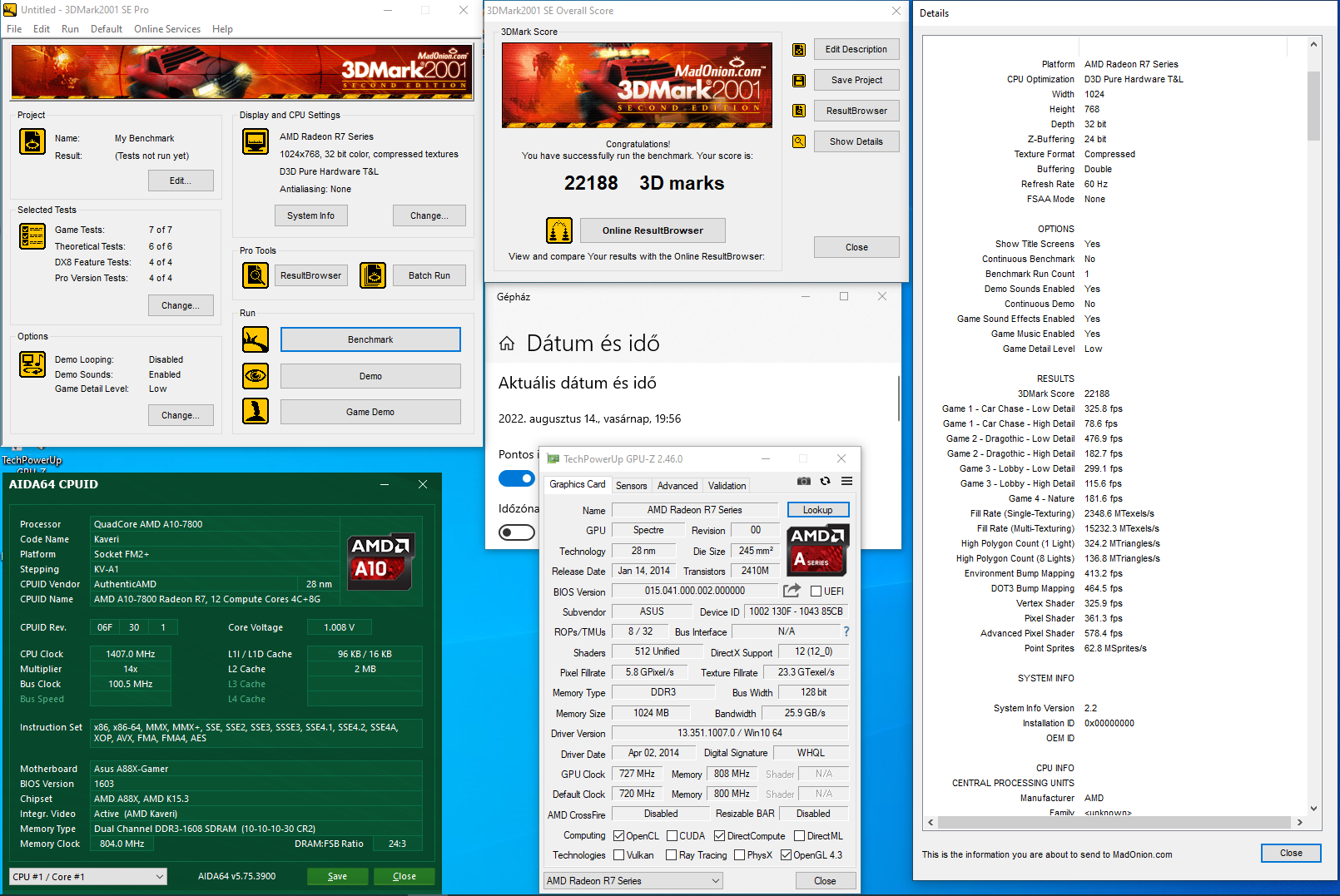
Task: Click the Selected Tests checklist icon
Action: [x=32, y=236]
